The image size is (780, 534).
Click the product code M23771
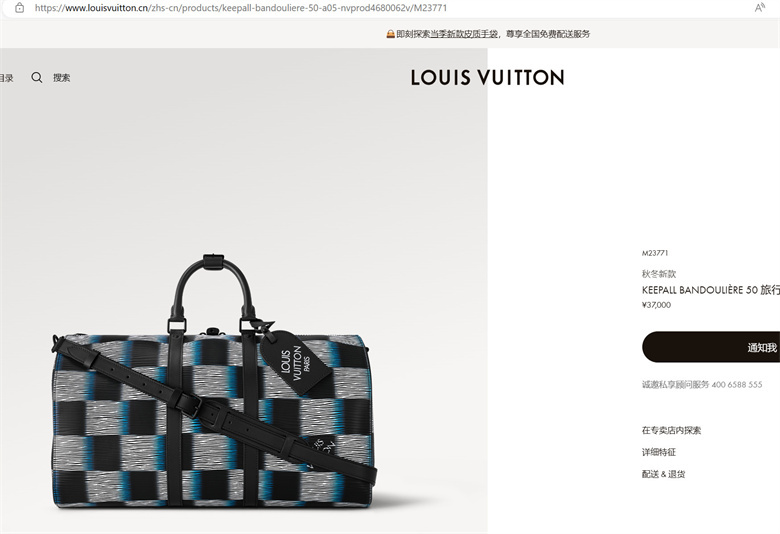click(655, 253)
